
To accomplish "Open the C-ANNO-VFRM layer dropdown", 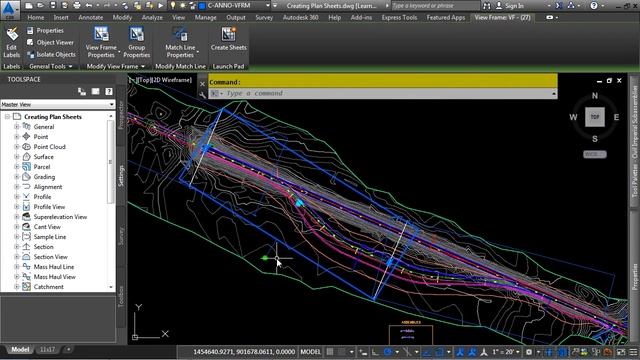I will [268, 6].
